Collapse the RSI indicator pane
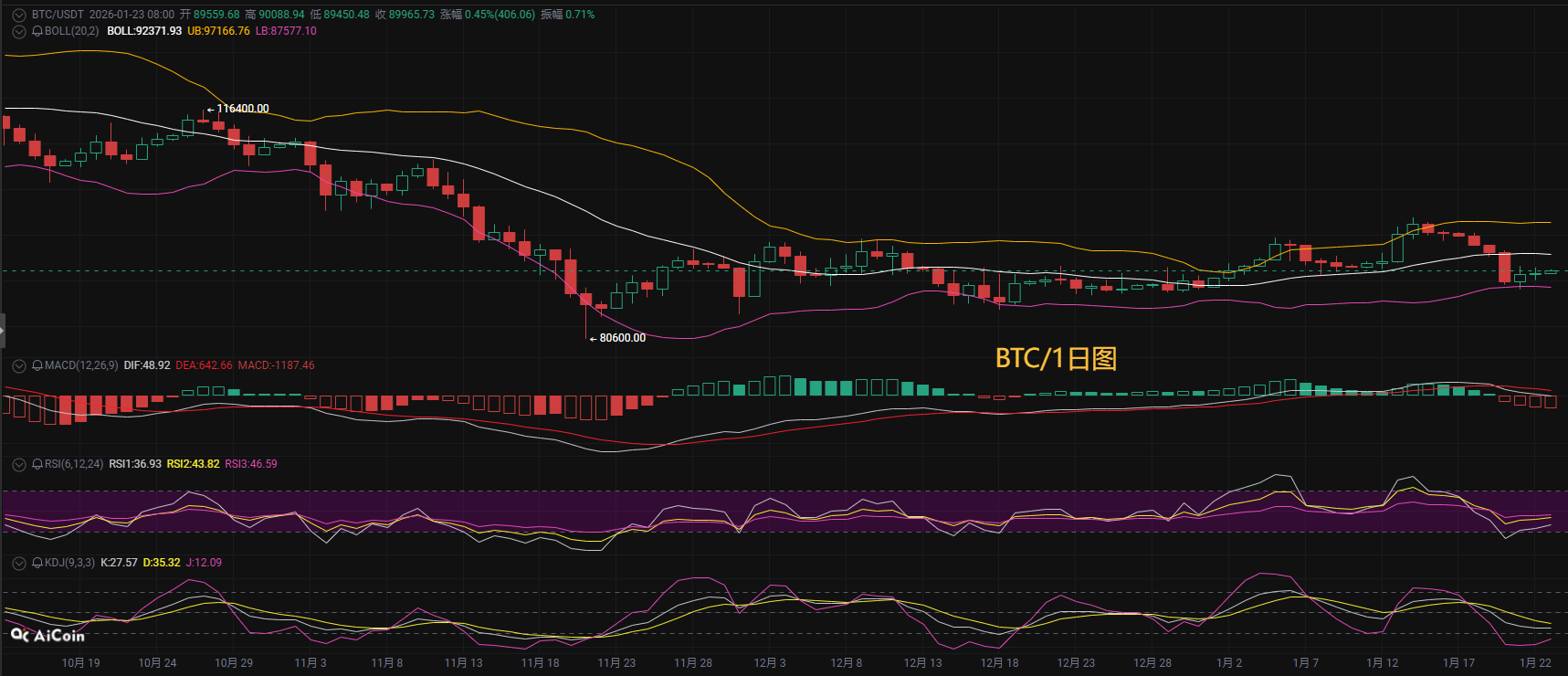Screen dimensions: 1568x676 pyautogui.click(x=18, y=464)
